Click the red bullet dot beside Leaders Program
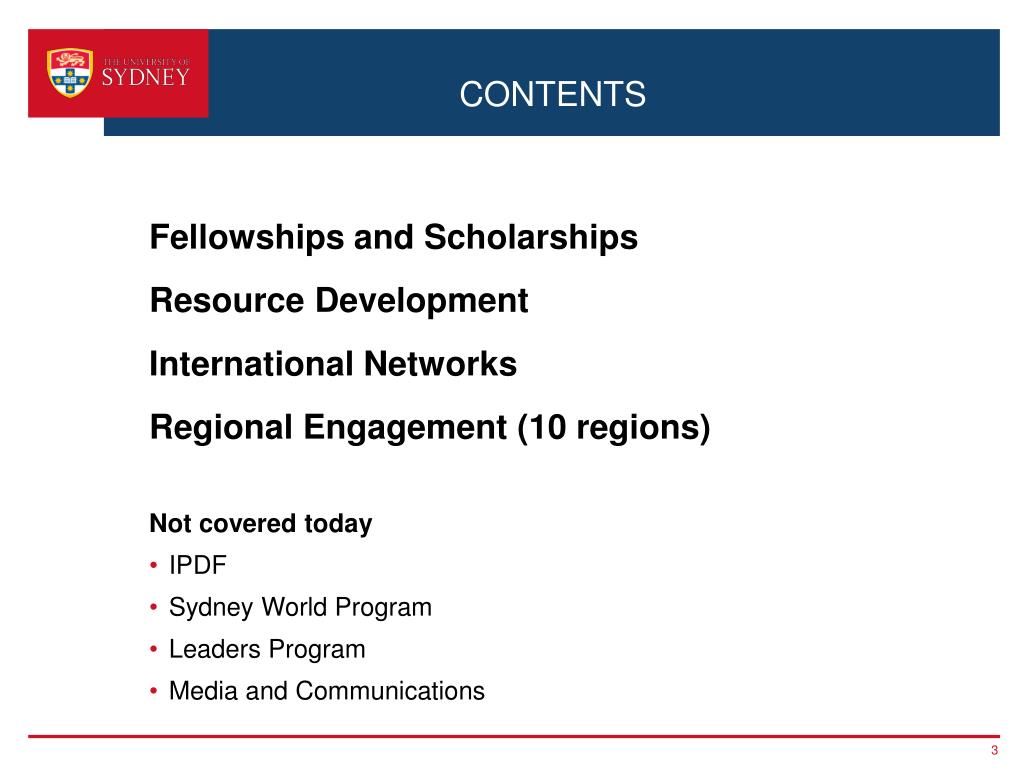Viewport: 1024px width, 768px height. pos(153,649)
